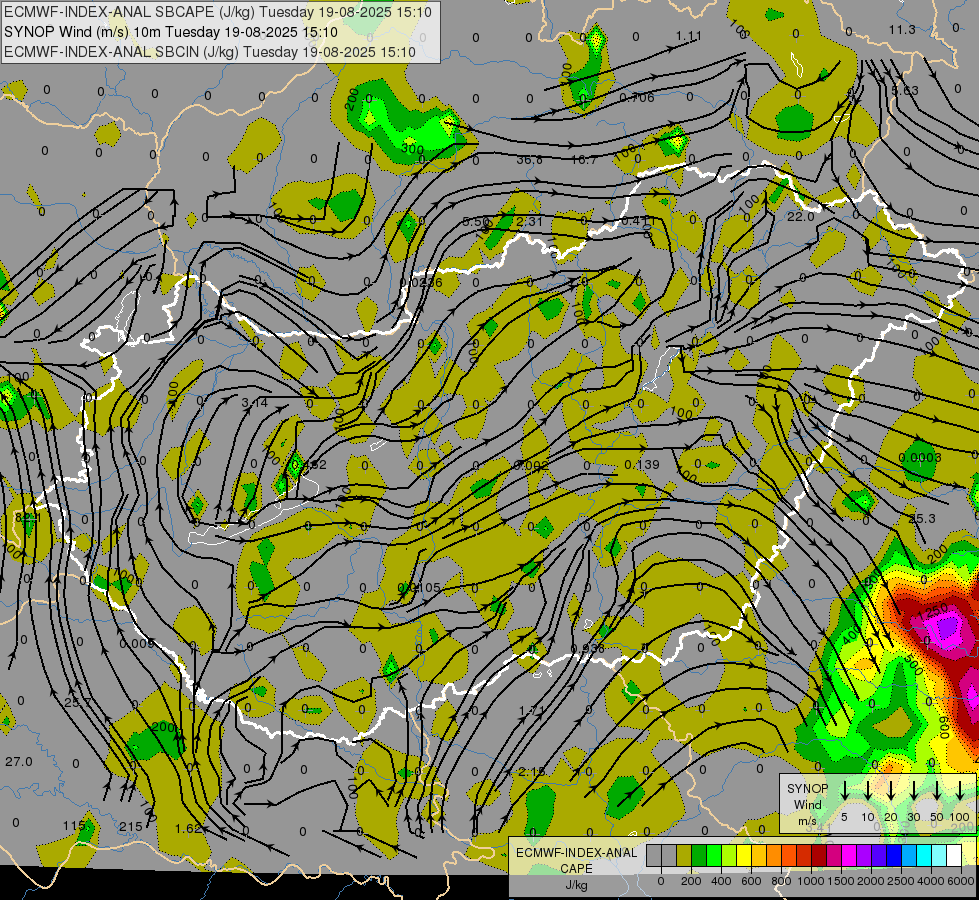Screen dimensions: 979x900
Task: Pick the dark red swatch in the CAPE legend
Action: (819, 856)
